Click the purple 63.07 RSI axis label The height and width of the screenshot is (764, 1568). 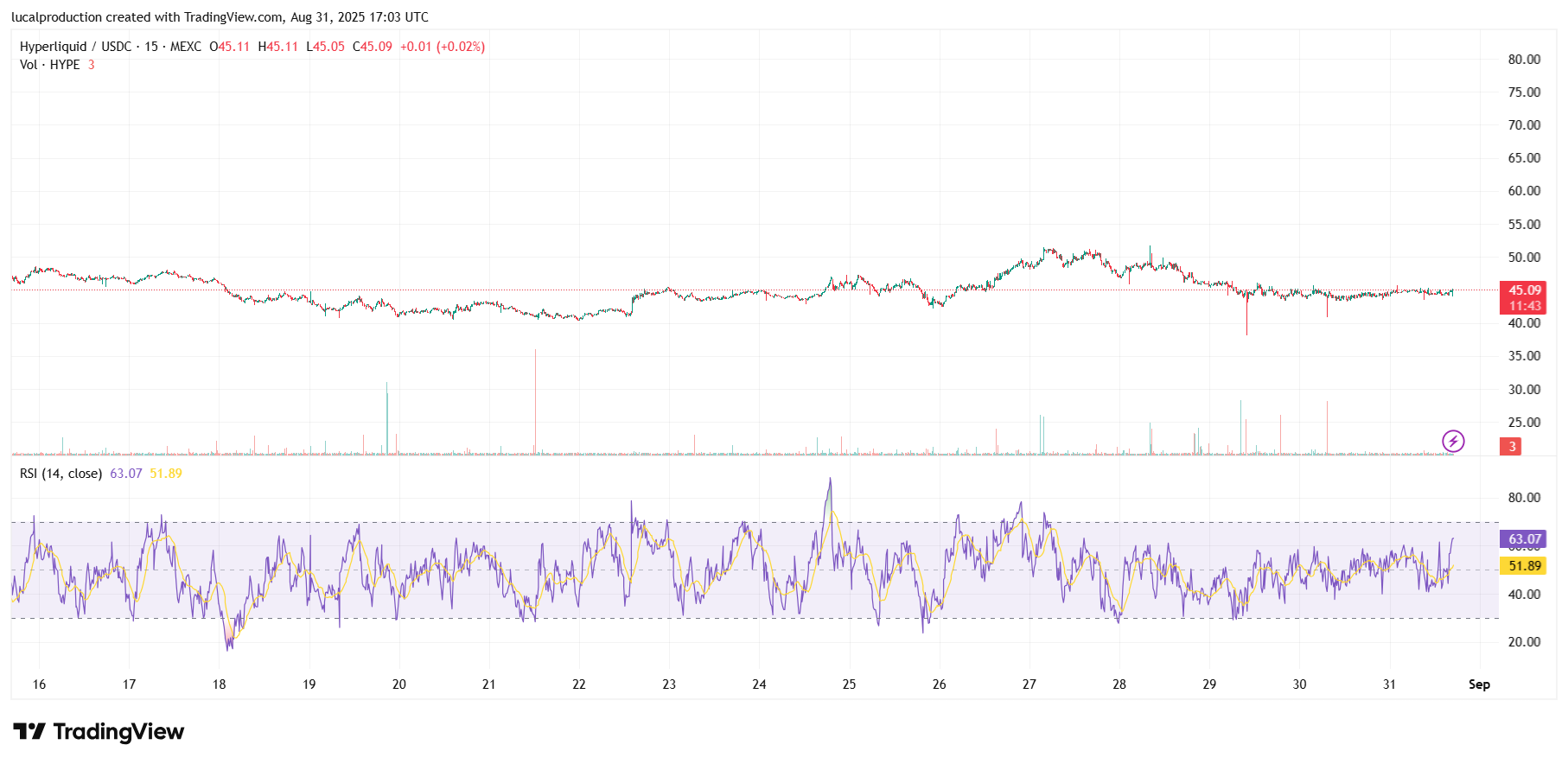tap(1525, 539)
